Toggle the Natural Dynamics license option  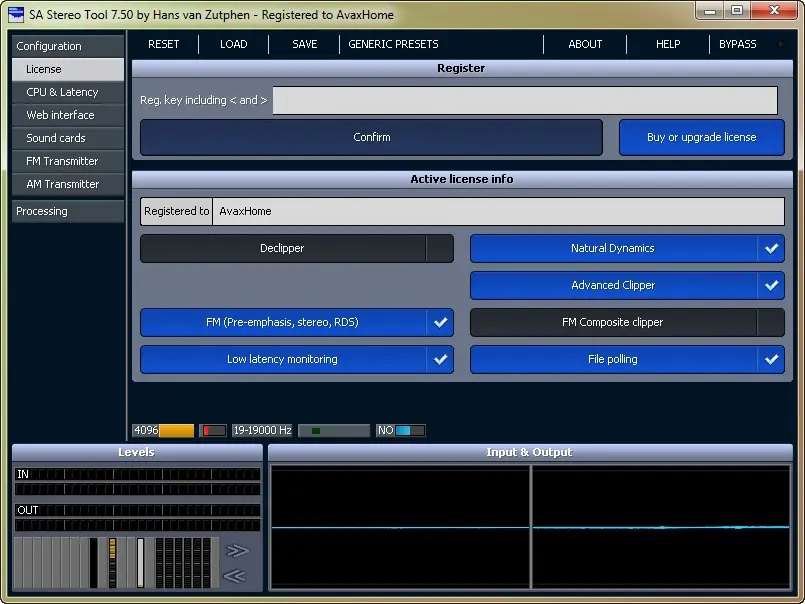click(x=627, y=249)
